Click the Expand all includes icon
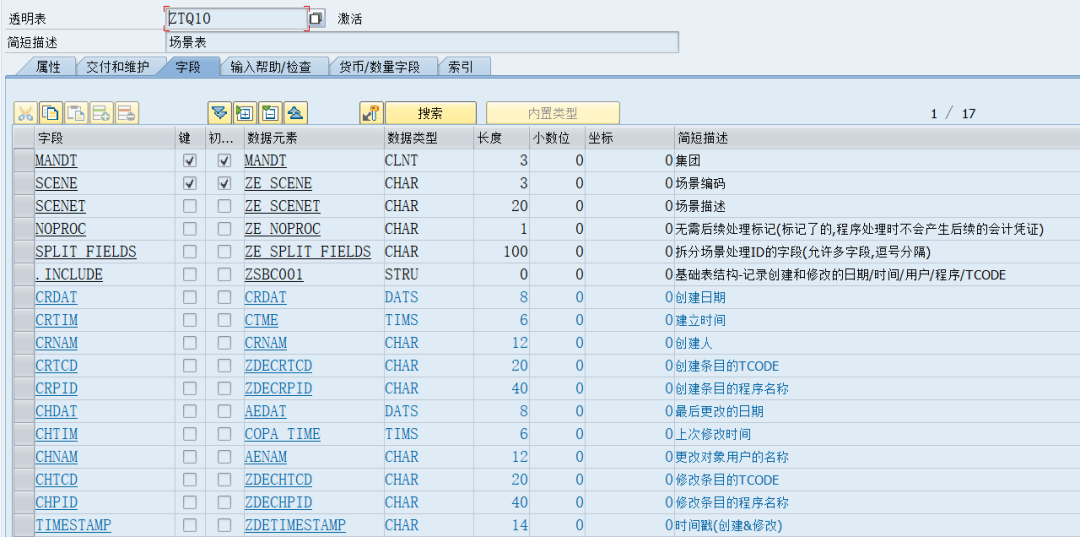This screenshot has height=537, width=1080. [x=219, y=113]
